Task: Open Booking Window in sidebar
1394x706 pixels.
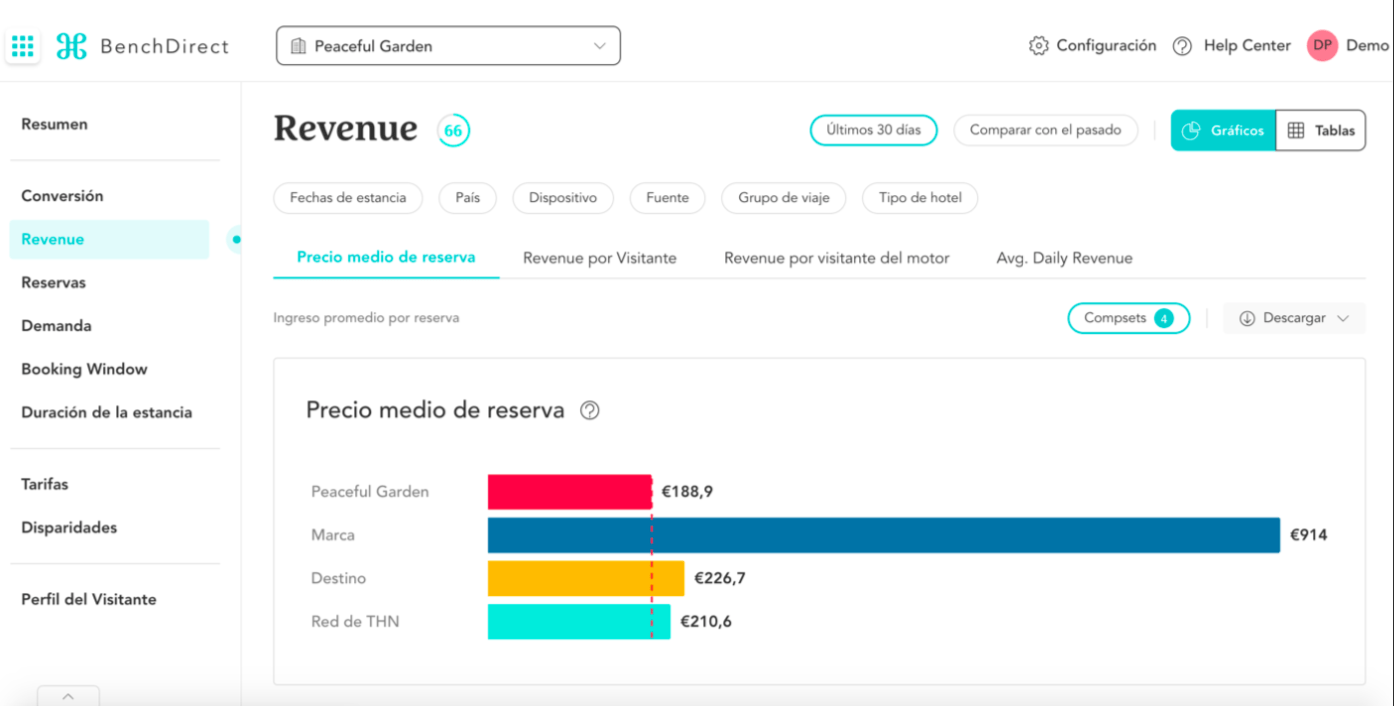Action: tap(84, 369)
